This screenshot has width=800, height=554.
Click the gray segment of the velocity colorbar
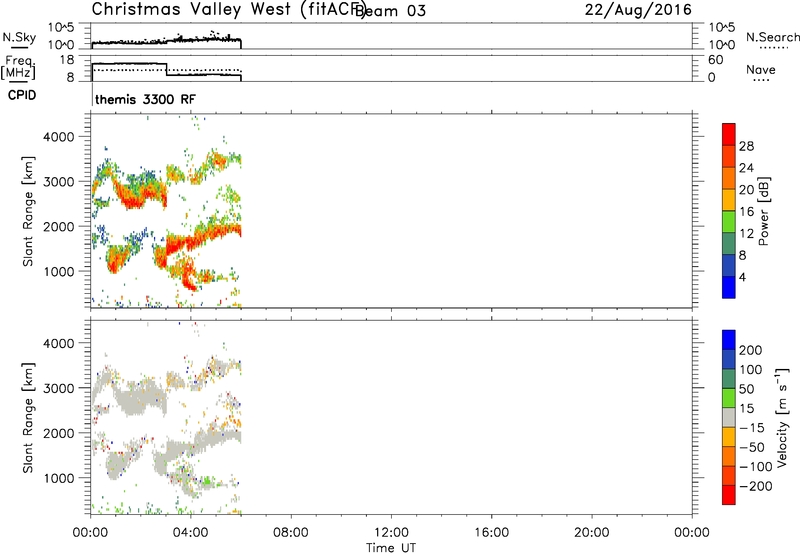point(729,418)
